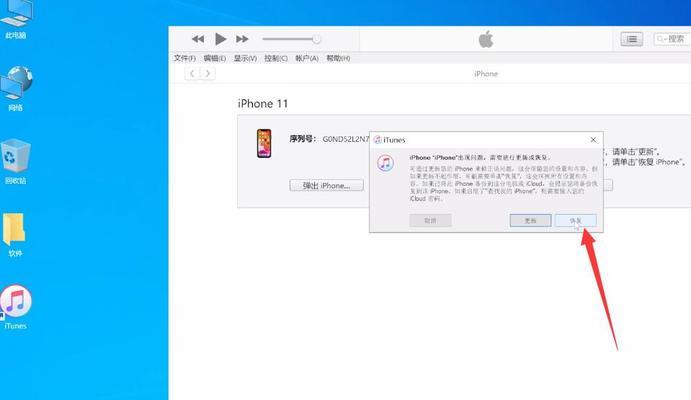Open the 帐户(A) menu

307,58
